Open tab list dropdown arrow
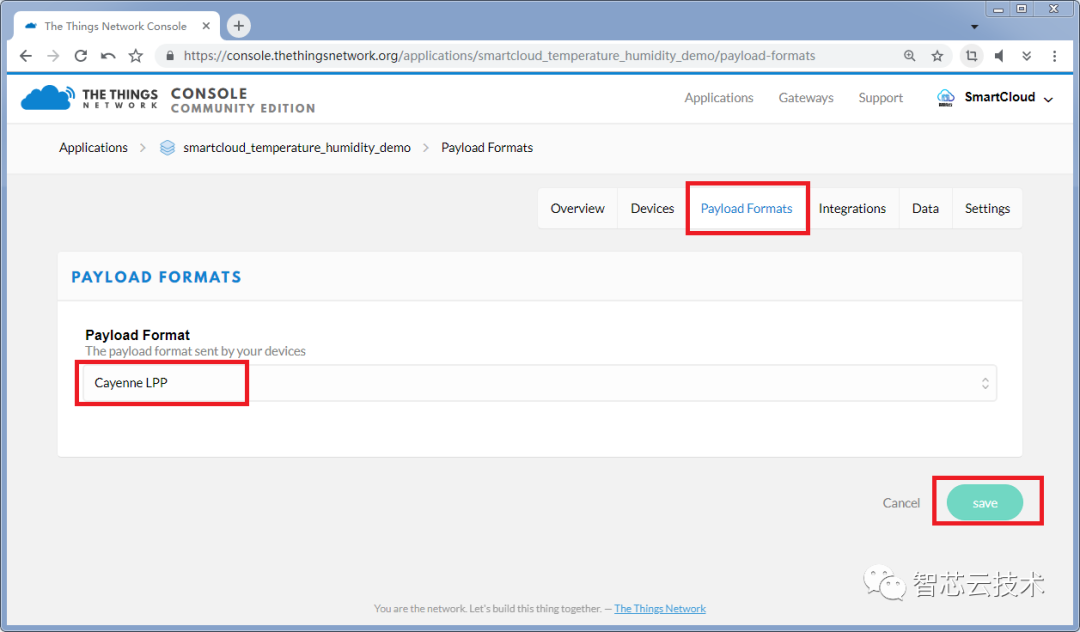Viewport: 1080px width, 632px height. [x=974, y=27]
